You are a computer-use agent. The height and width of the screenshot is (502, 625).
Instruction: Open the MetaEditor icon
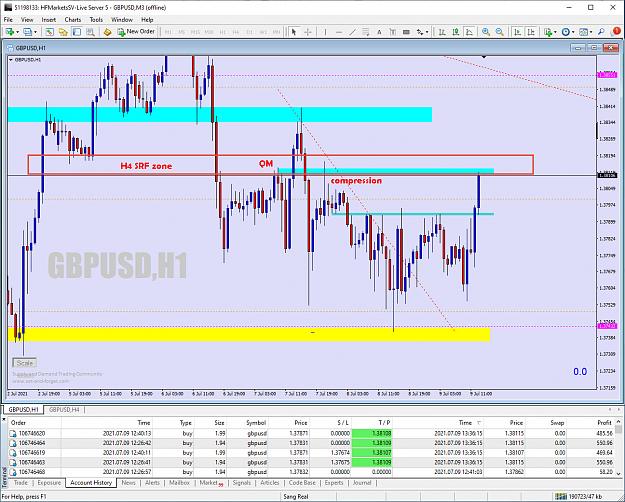[x=107, y=32]
